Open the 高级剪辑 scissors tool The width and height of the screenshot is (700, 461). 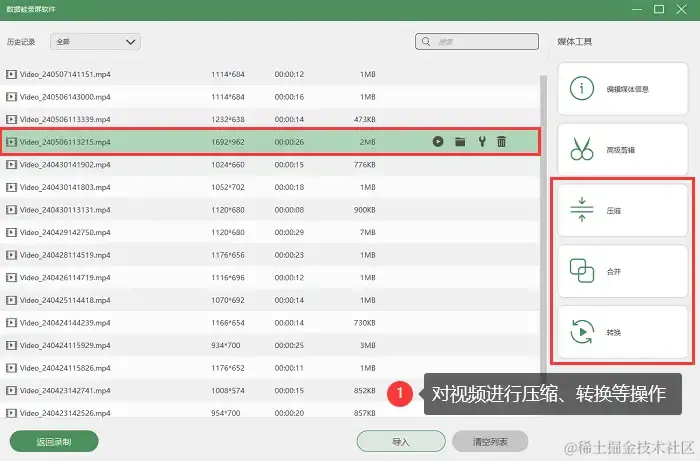[623, 150]
